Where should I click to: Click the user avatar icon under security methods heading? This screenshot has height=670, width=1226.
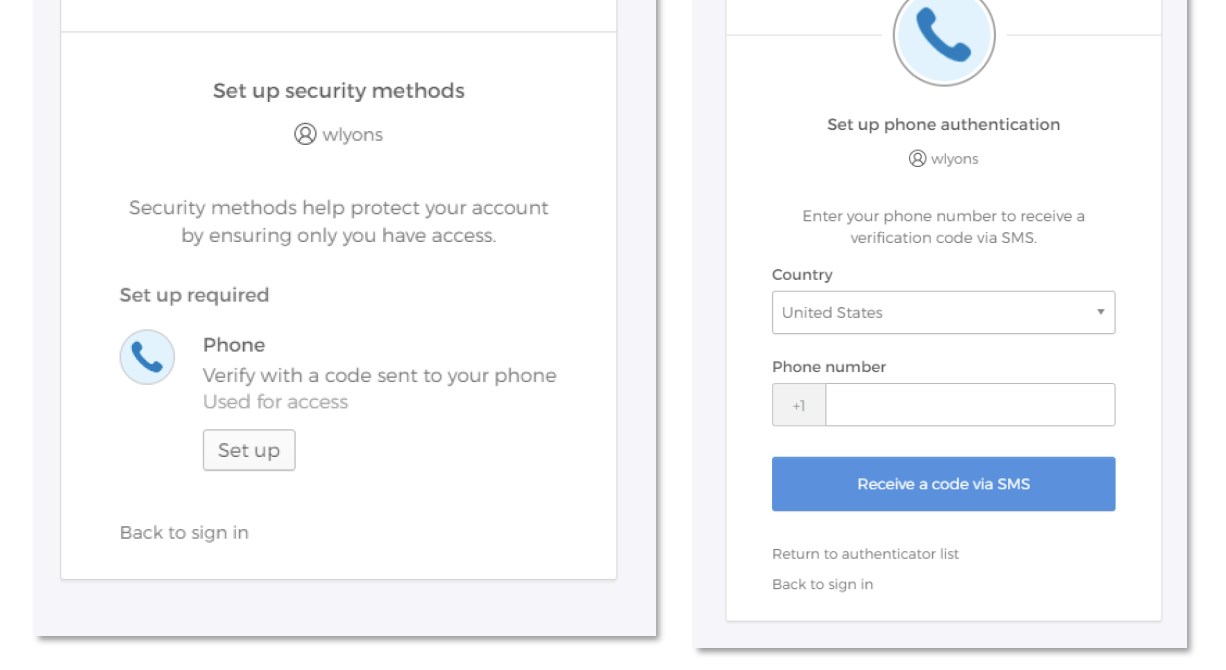pos(305,134)
